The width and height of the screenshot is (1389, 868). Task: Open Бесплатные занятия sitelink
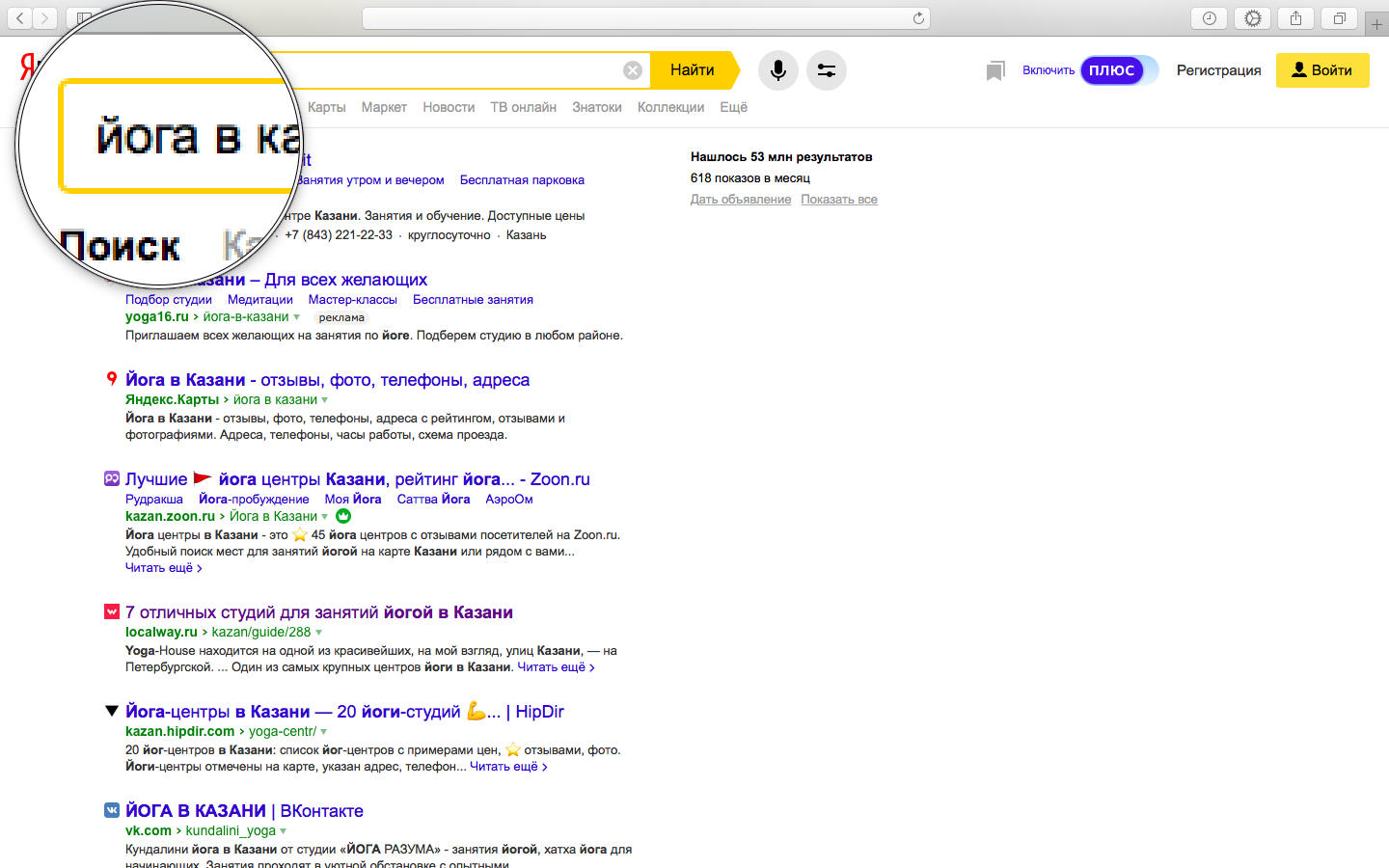tap(473, 300)
